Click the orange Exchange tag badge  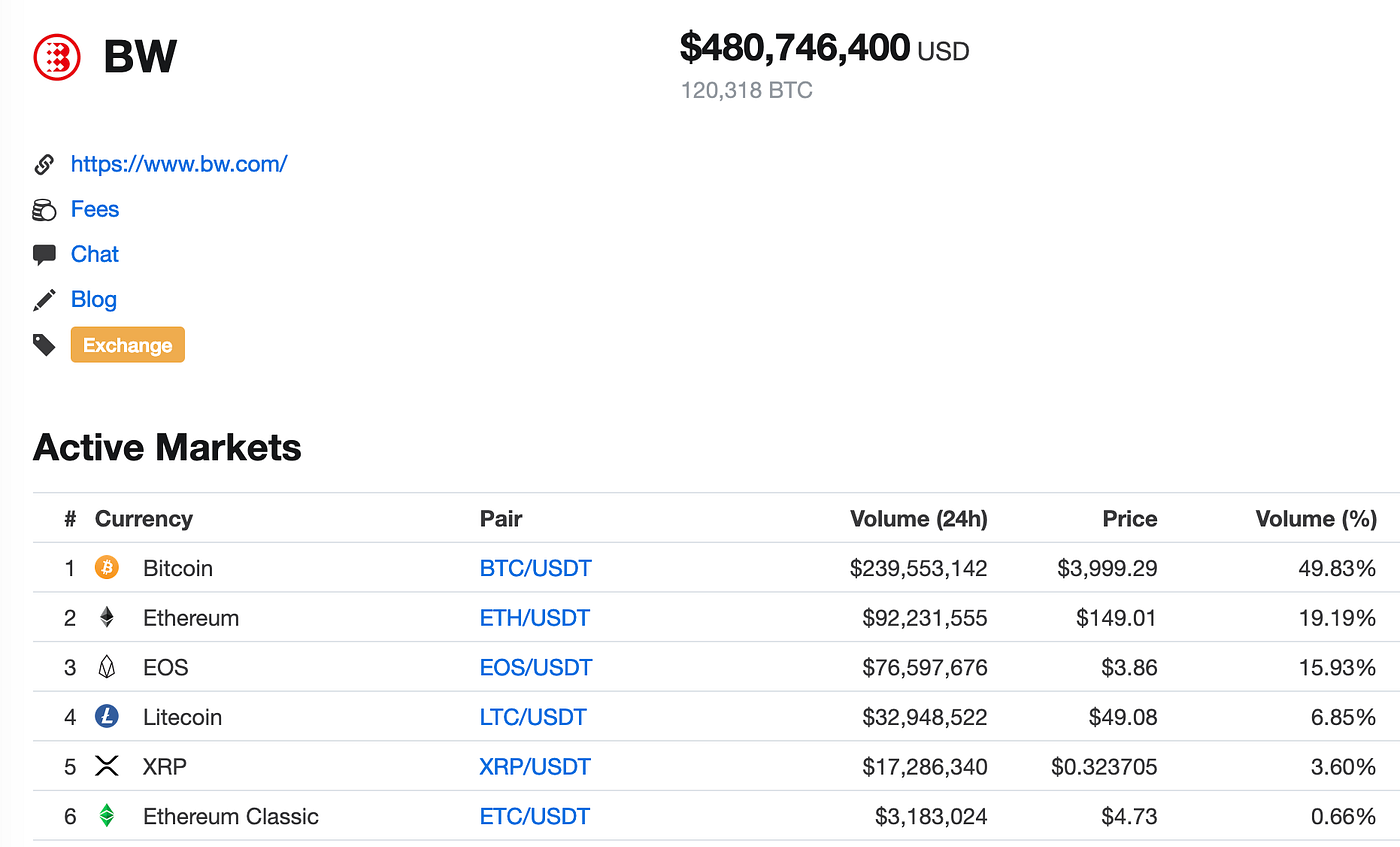click(x=128, y=345)
